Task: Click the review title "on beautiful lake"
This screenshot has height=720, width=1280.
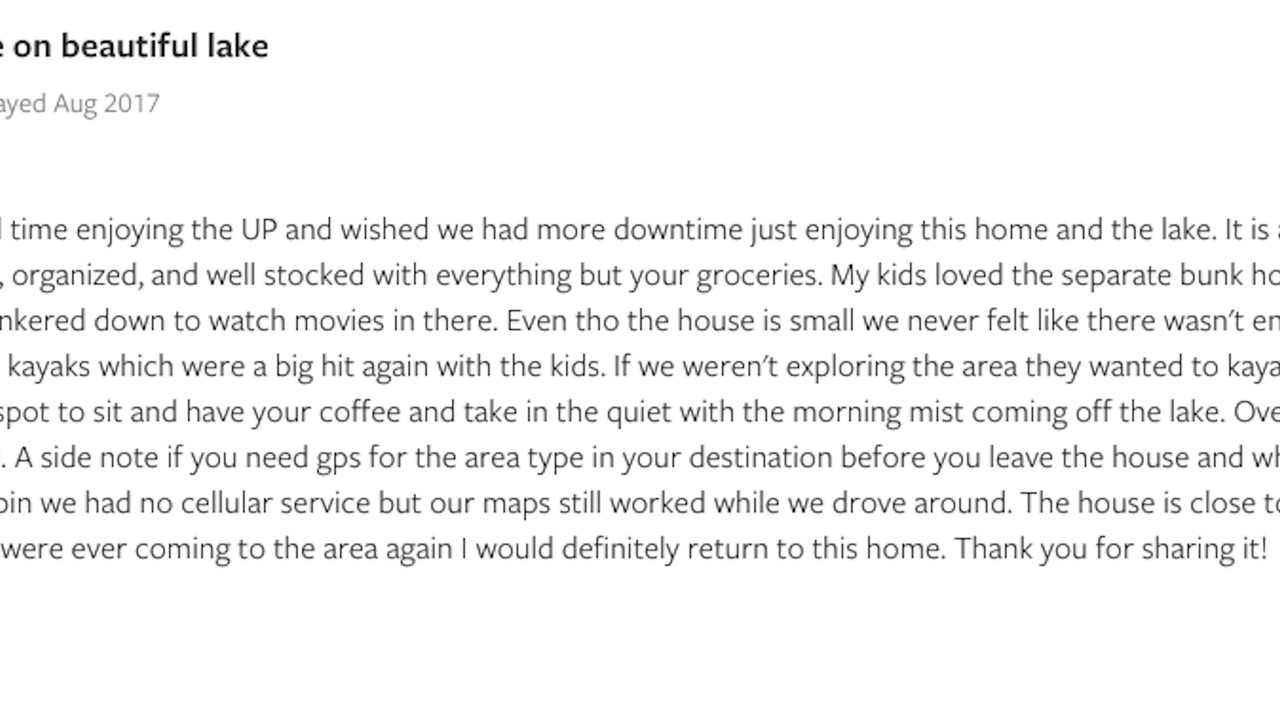Action: pos(140,46)
